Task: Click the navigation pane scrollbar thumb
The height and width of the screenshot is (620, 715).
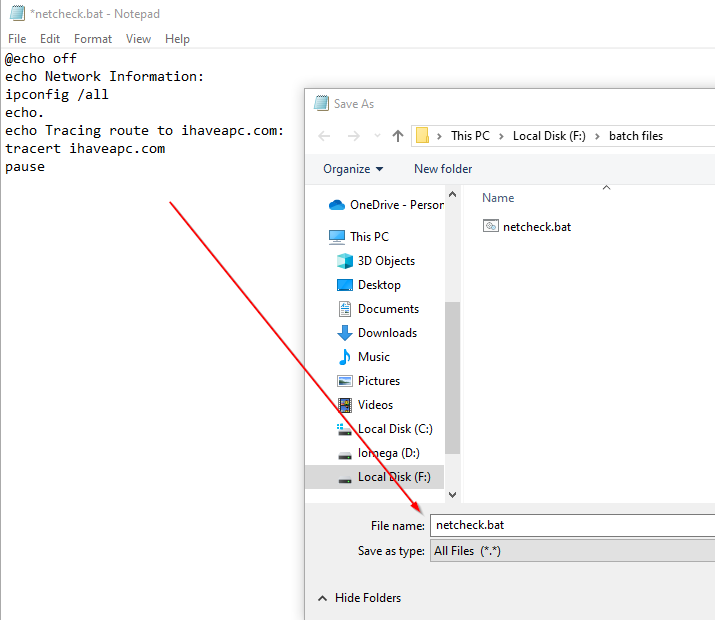Action: 452,377
